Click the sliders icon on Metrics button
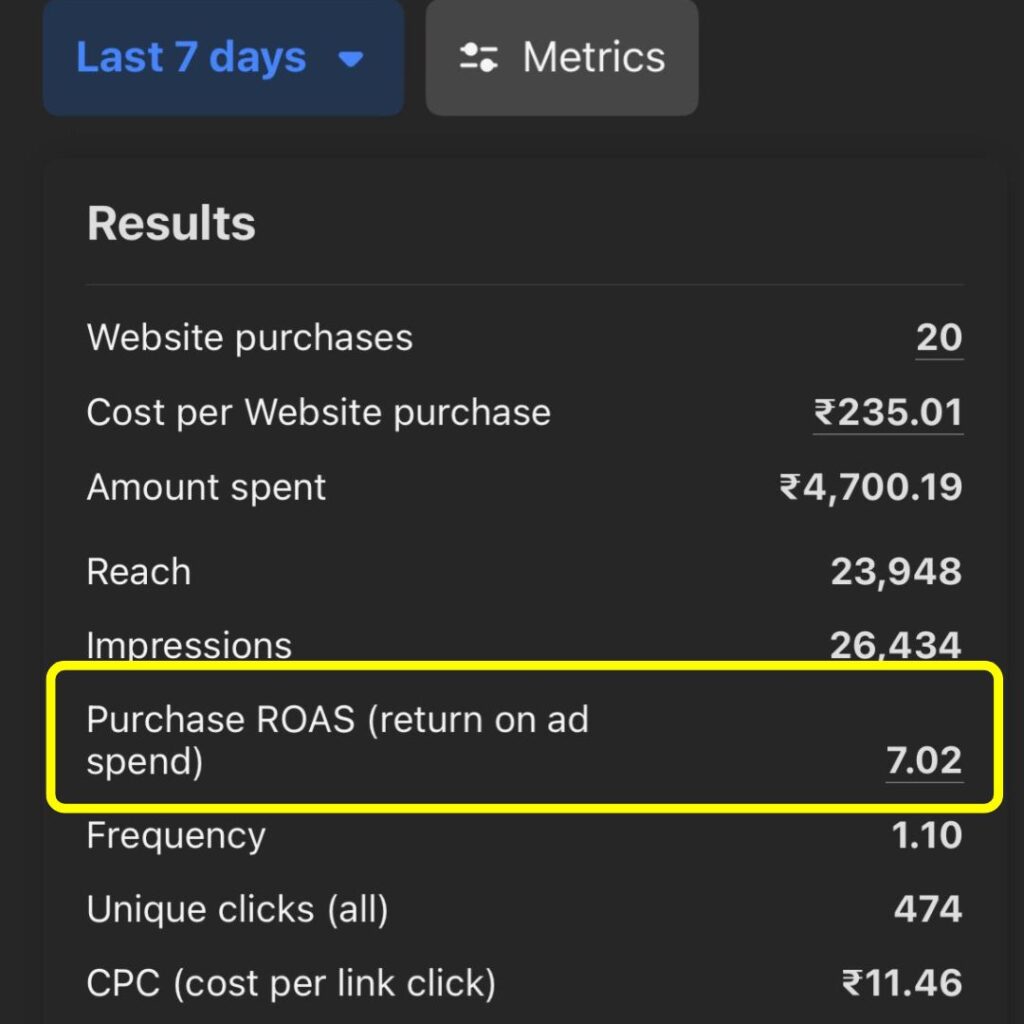This screenshot has width=1024, height=1024. click(478, 58)
